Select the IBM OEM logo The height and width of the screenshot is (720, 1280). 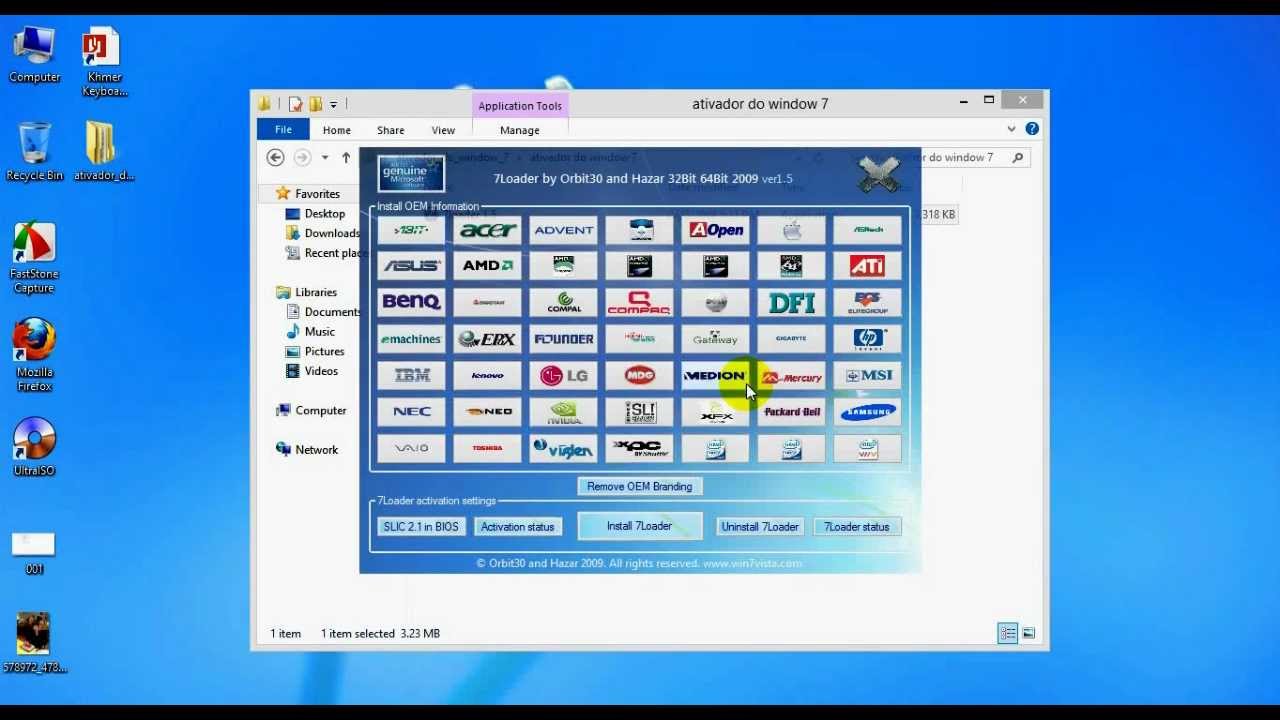[x=411, y=376]
